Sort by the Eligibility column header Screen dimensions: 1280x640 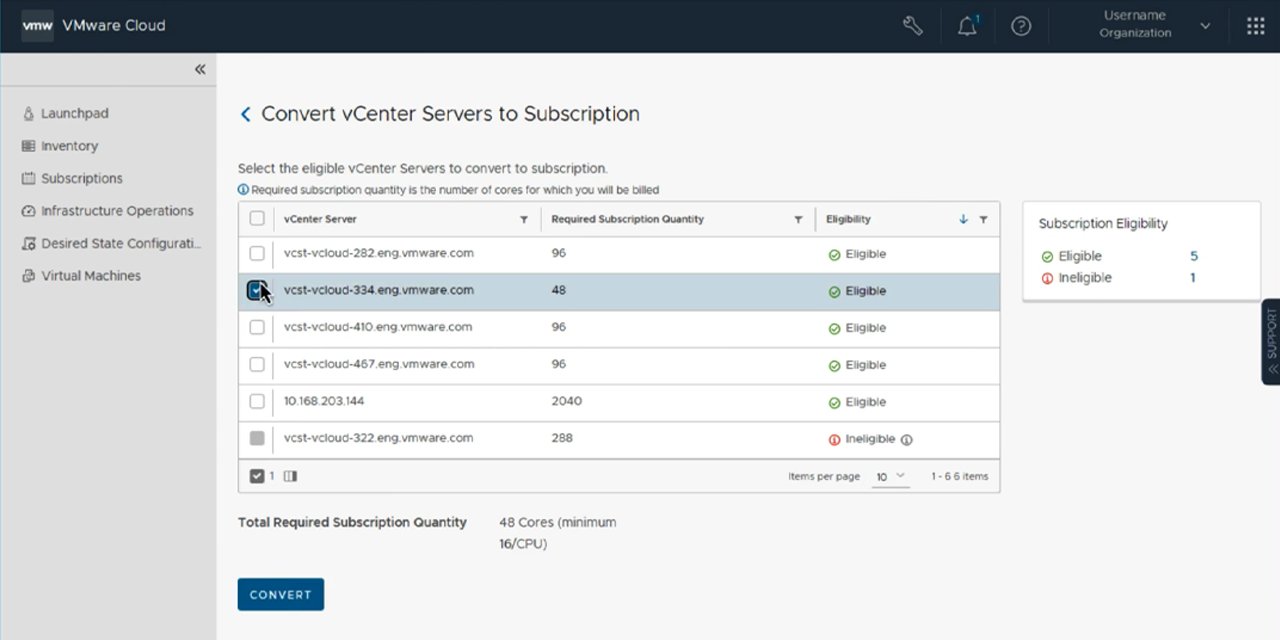point(848,219)
